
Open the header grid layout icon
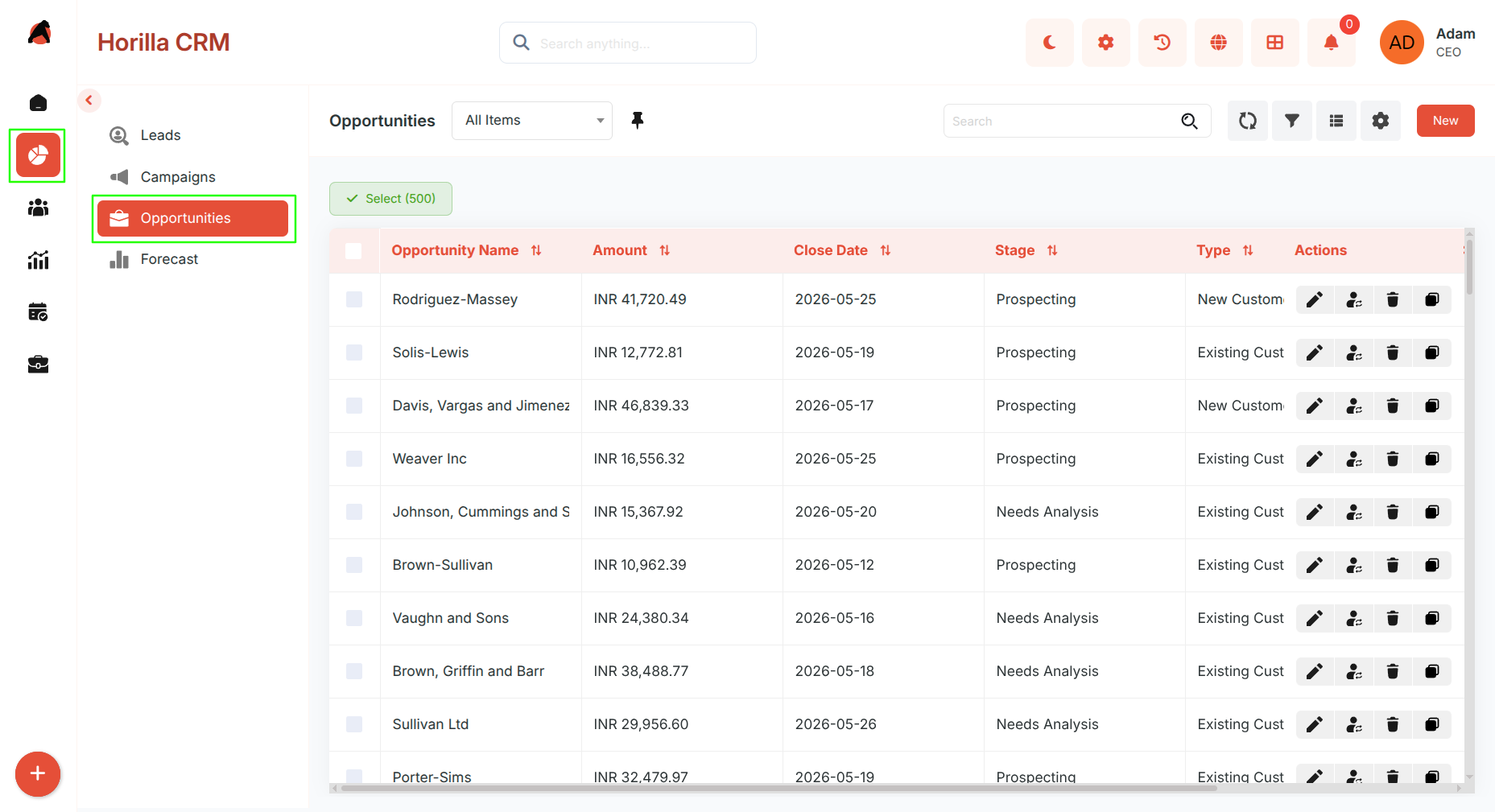coord(1274,43)
